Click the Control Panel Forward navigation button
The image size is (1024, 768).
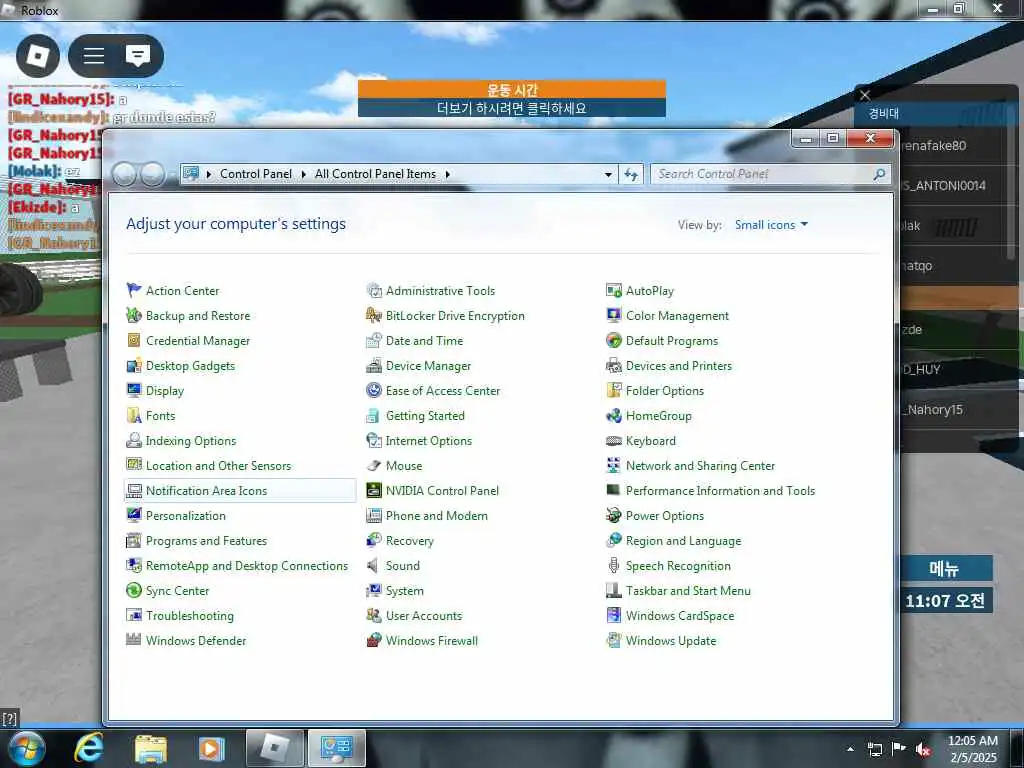click(153, 174)
